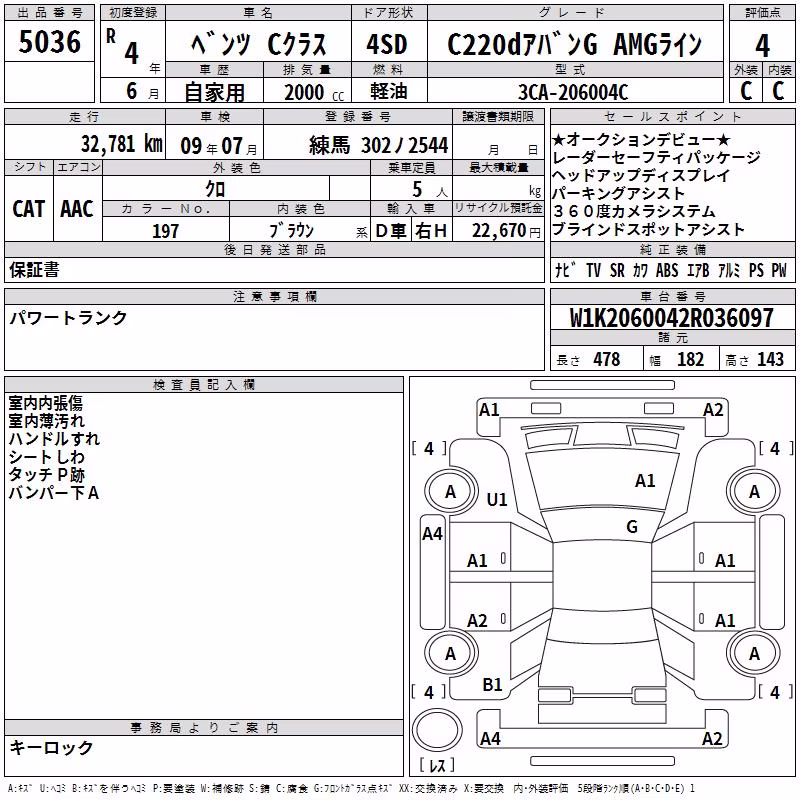Select sales point レーダーセーフティパッケージ
800x800 pixels.
click(x=656, y=157)
